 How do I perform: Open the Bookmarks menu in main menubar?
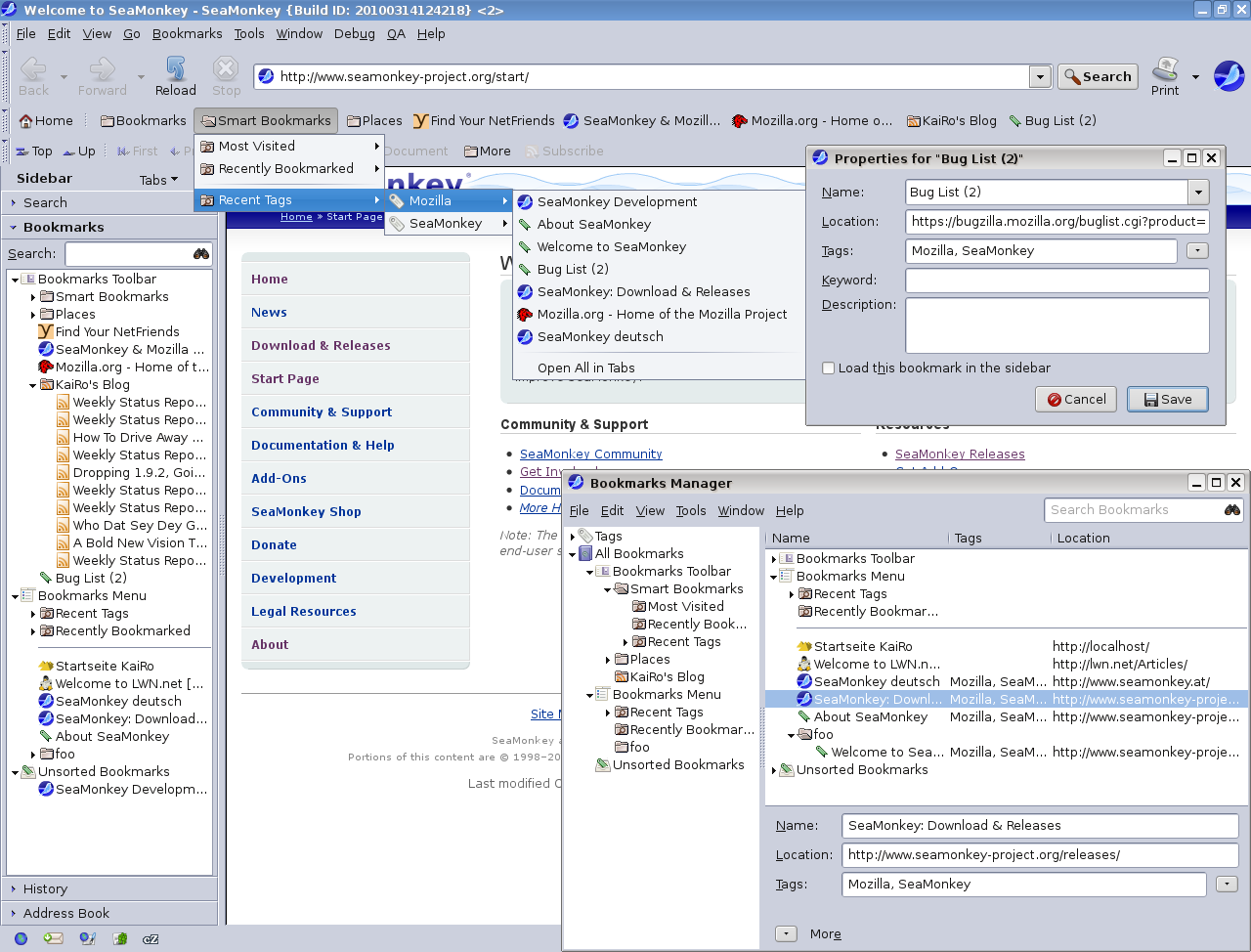(x=187, y=33)
